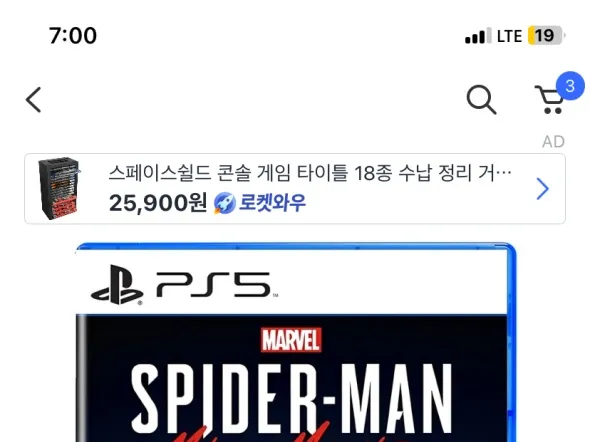Tap the PlayStation symbol on the game cover
This screenshot has width=590, height=442.
click(x=117, y=285)
